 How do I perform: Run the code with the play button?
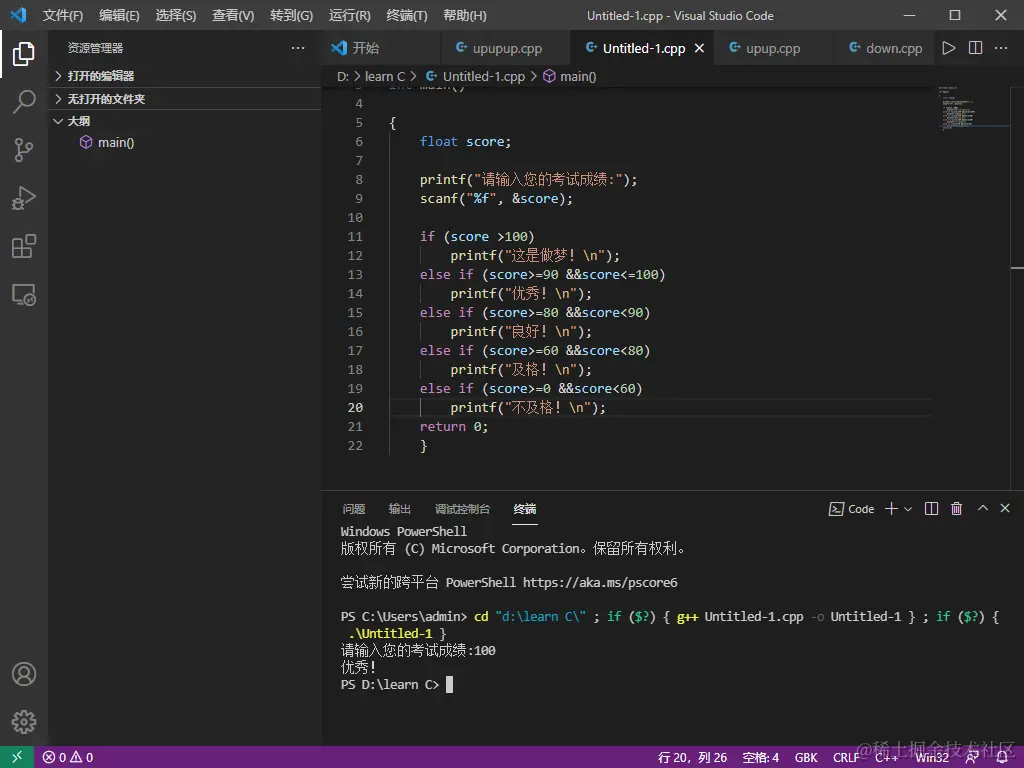pos(949,48)
